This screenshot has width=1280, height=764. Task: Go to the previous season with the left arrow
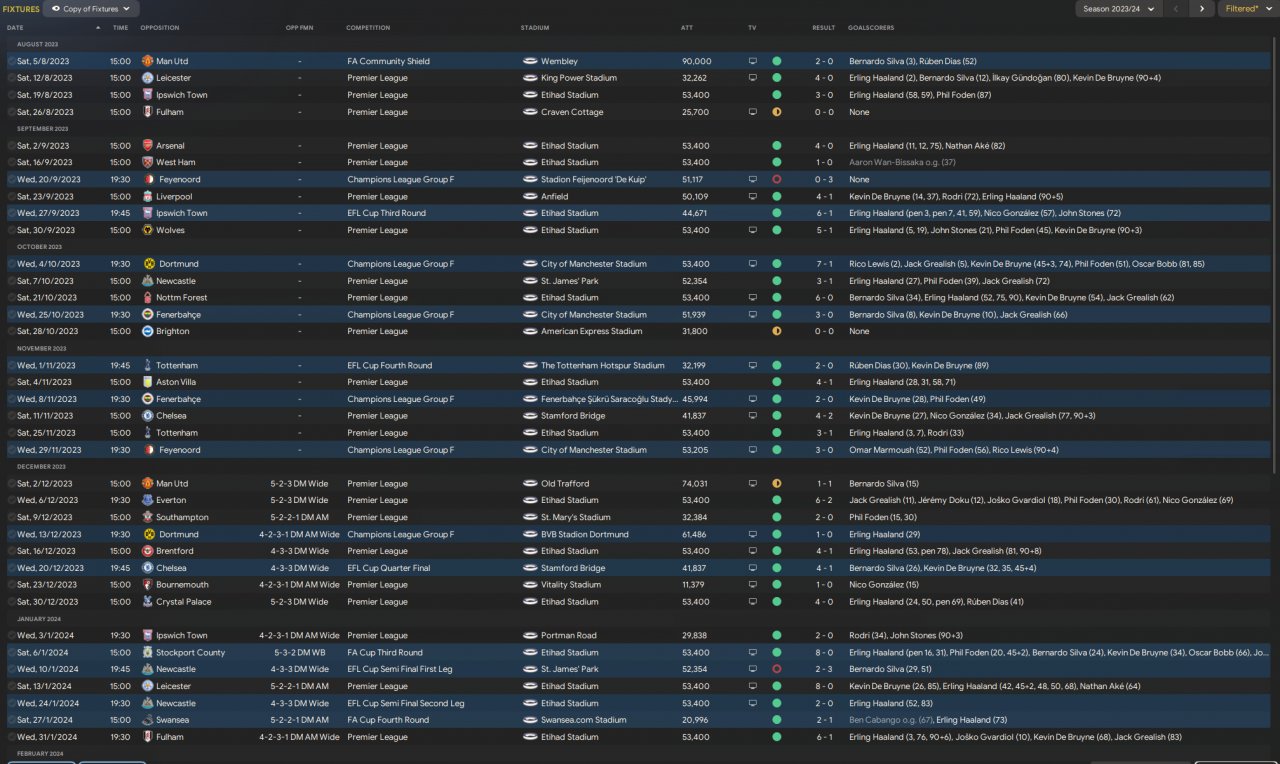(x=1176, y=9)
